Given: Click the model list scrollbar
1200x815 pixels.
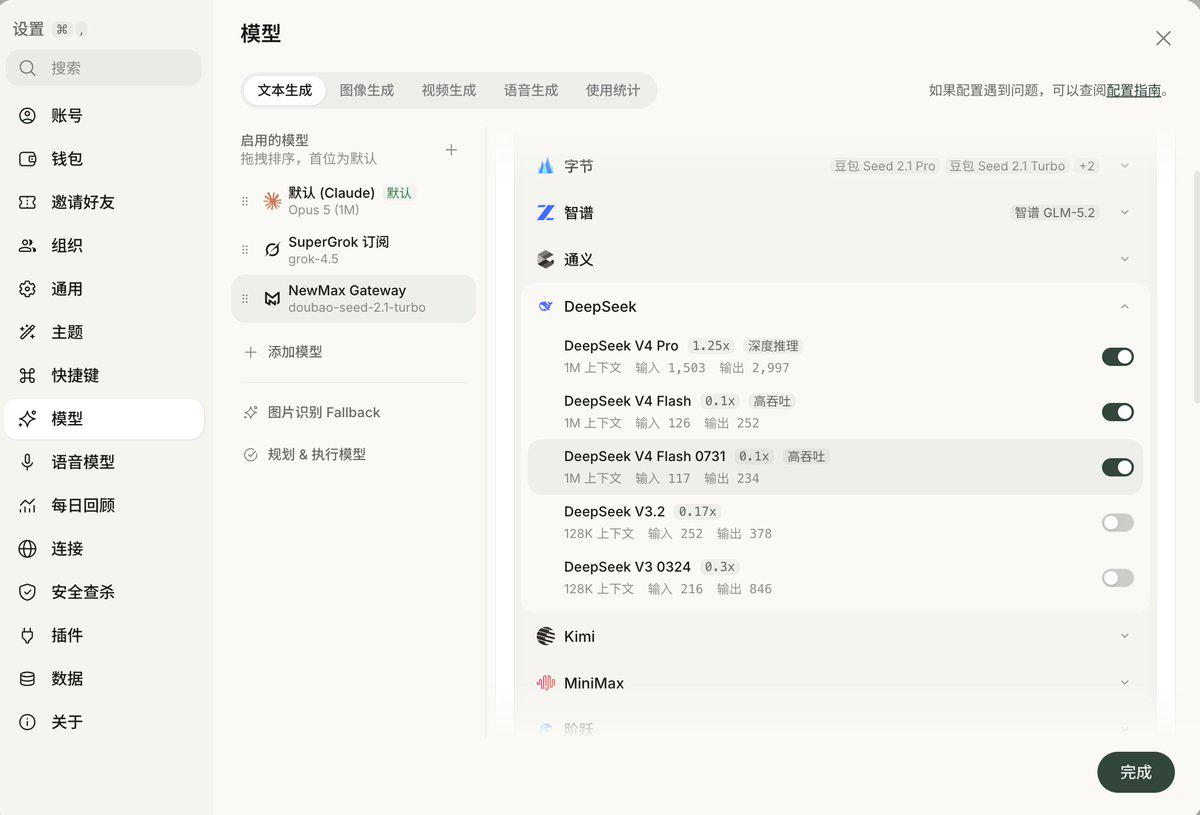Looking at the screenshot, I should (x=1196, y=284).
